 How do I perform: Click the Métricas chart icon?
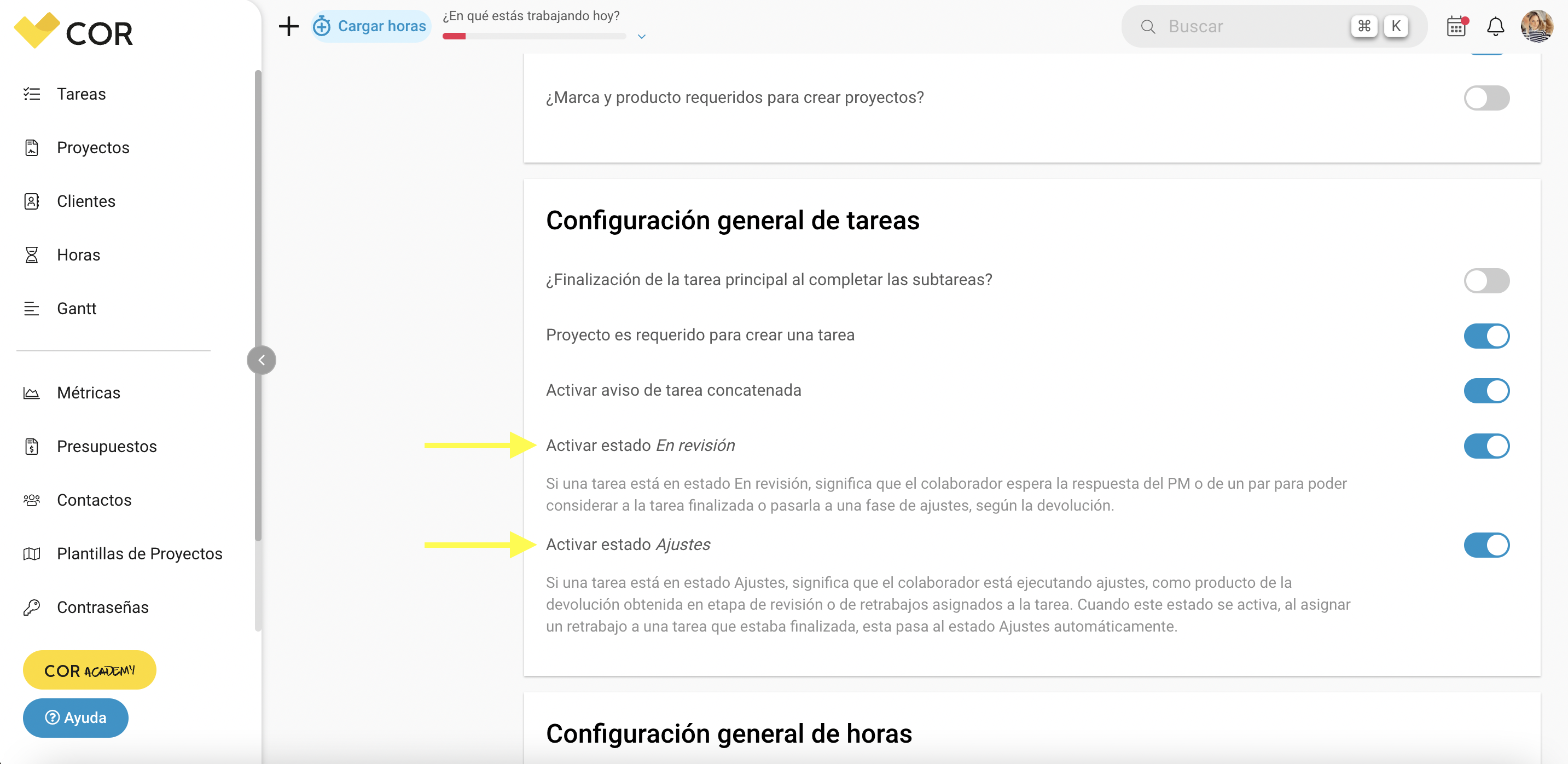click(32, 392)
